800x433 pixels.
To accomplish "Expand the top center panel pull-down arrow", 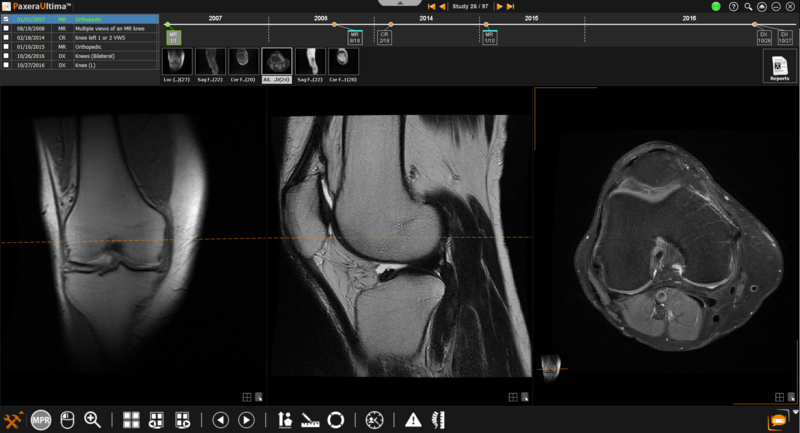I will (x=399, y=3).
